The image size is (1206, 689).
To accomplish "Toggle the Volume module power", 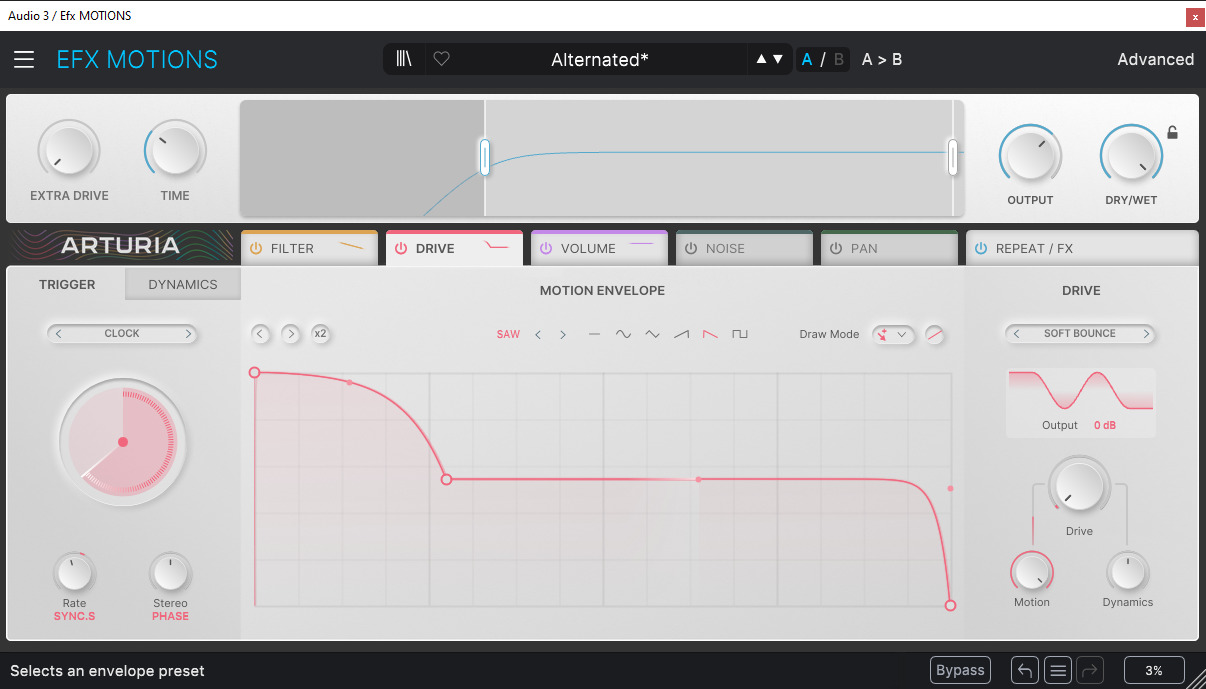I will click(546, 248).
